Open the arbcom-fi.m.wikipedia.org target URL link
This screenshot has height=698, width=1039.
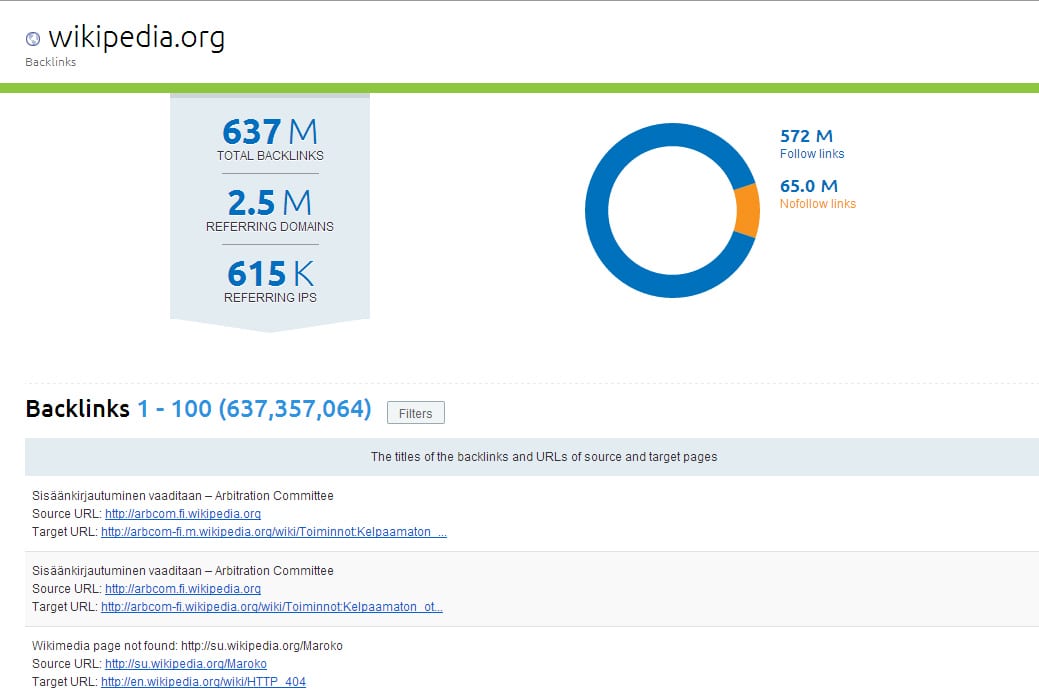(274, 532)
